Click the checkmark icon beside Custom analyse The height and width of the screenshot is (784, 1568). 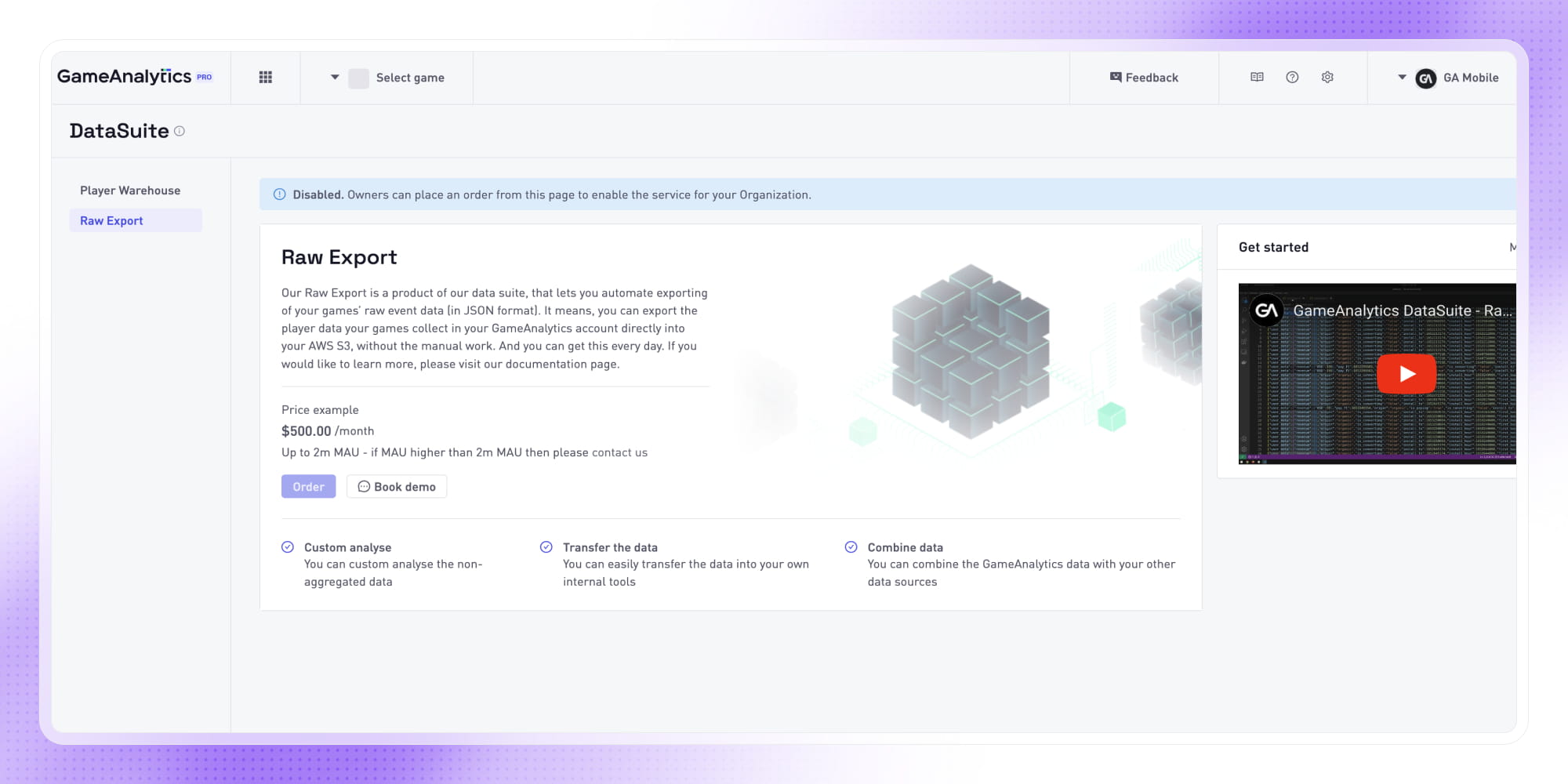287,546
